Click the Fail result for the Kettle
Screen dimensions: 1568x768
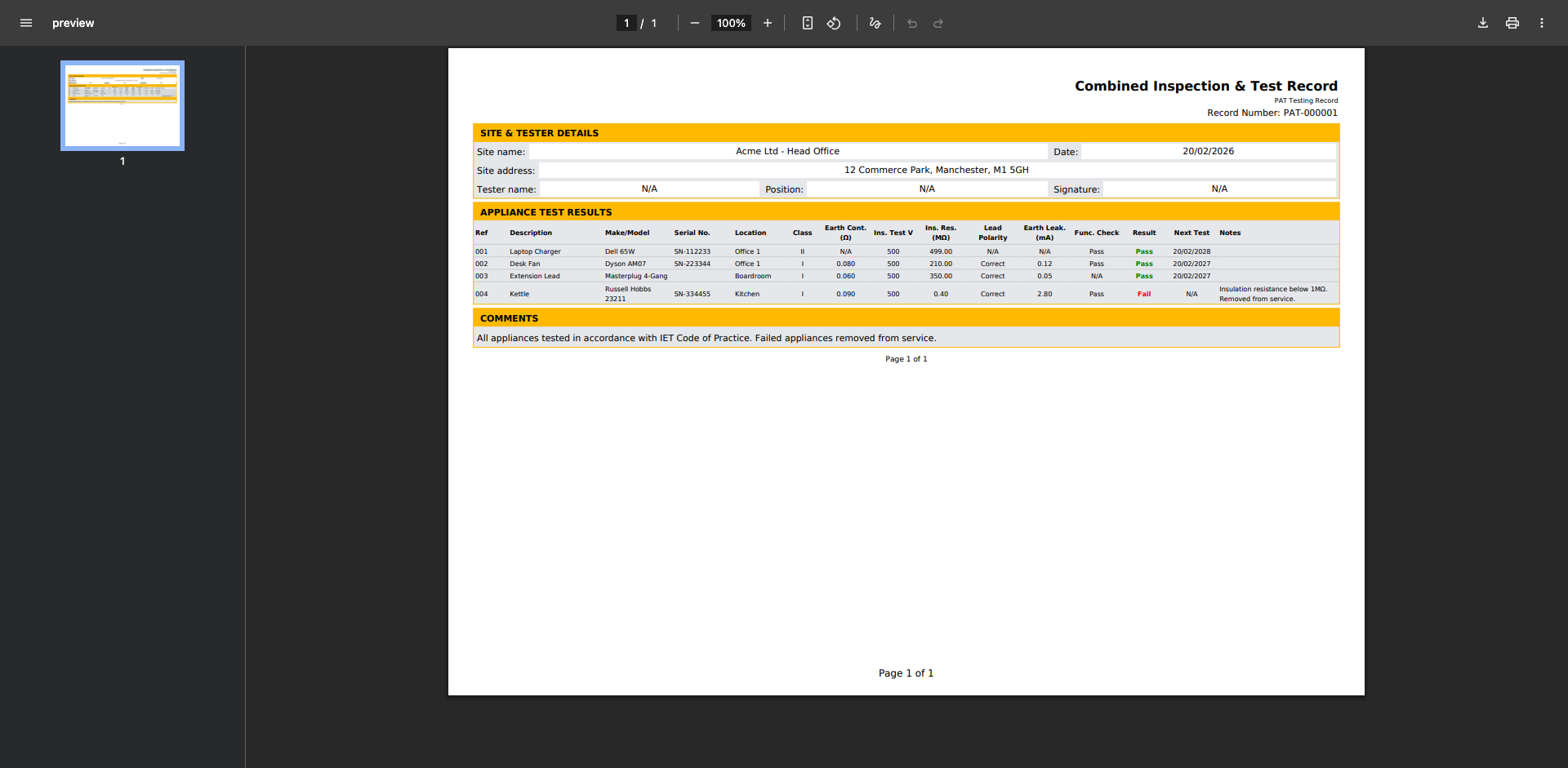click(1144, 294)
